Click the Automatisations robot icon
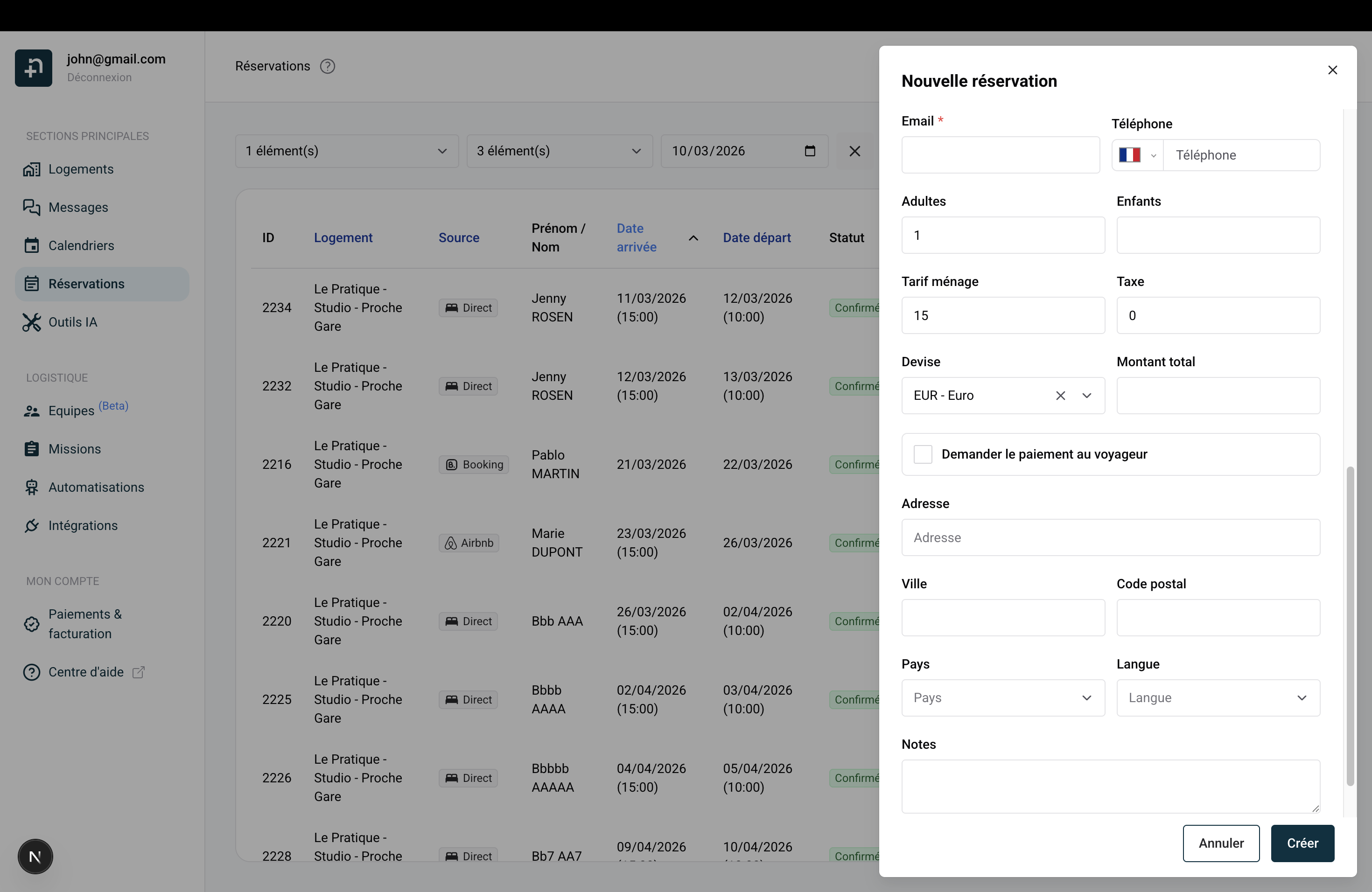The height and width of the screenshot is (892, 1372). click(x=32, y=488)
